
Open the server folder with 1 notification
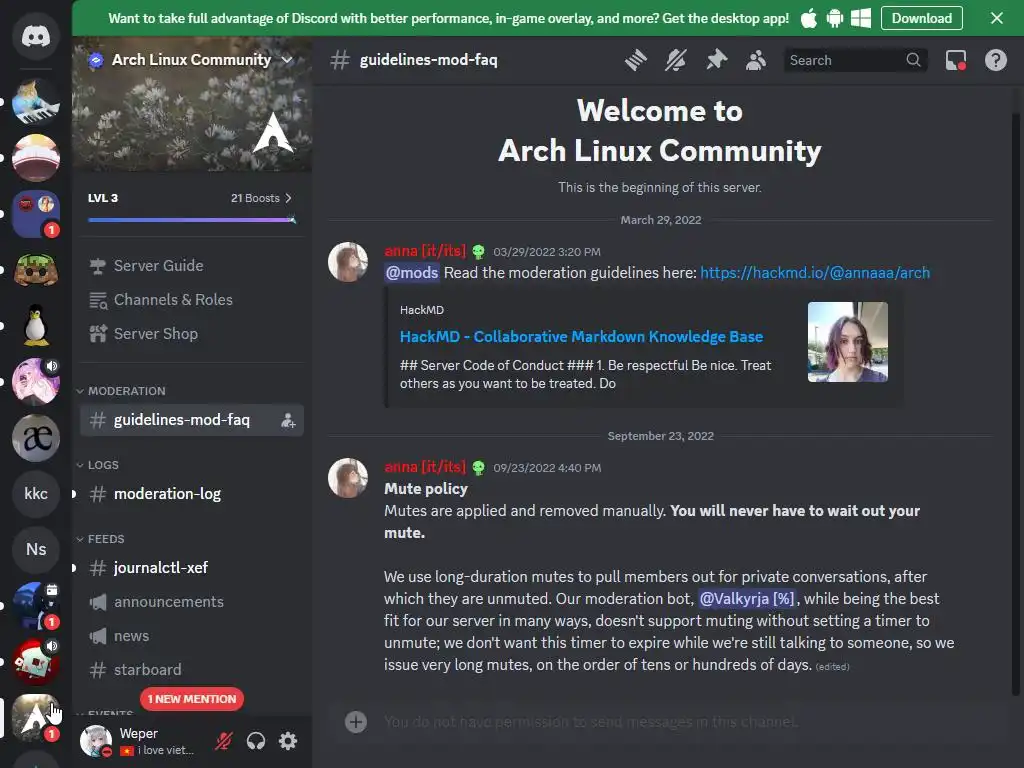pyautogui.click(x=36, y=214)
